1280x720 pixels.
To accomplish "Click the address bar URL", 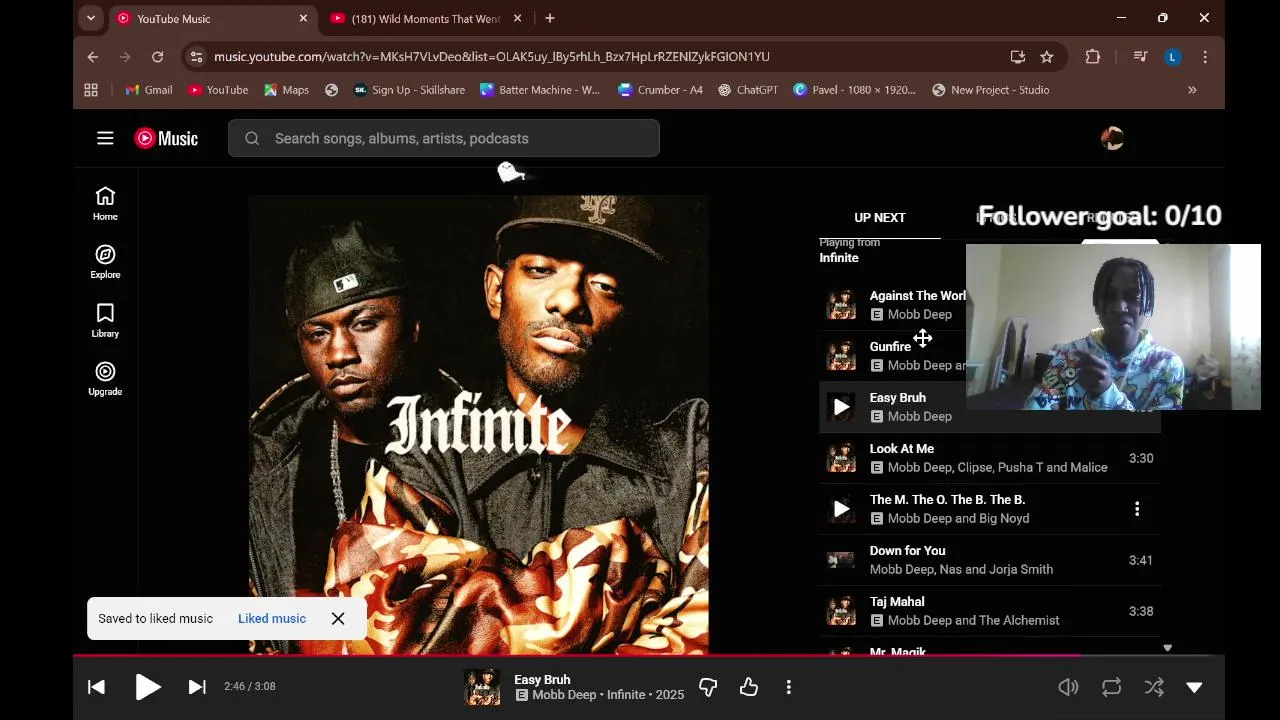I will (x=492, y=57).
